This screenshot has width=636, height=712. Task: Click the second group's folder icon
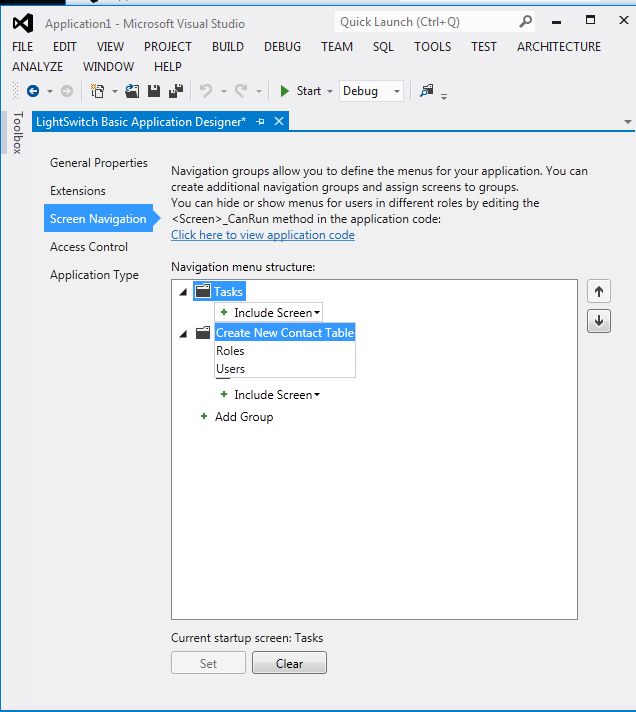203,333
